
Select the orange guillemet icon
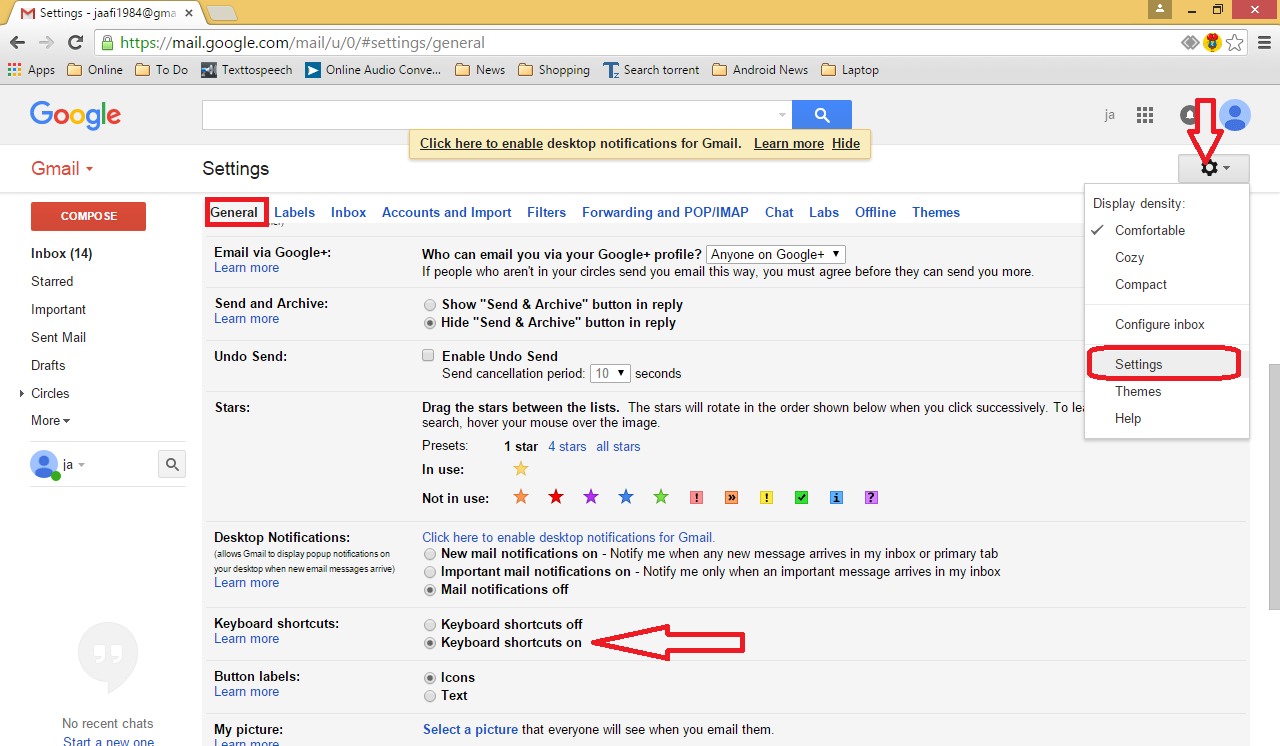[732, 498]
